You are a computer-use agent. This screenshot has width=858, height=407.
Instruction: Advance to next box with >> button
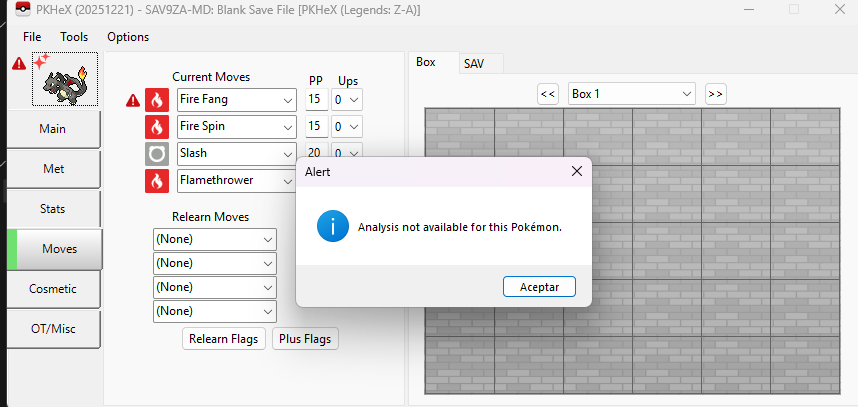(715, 94)
